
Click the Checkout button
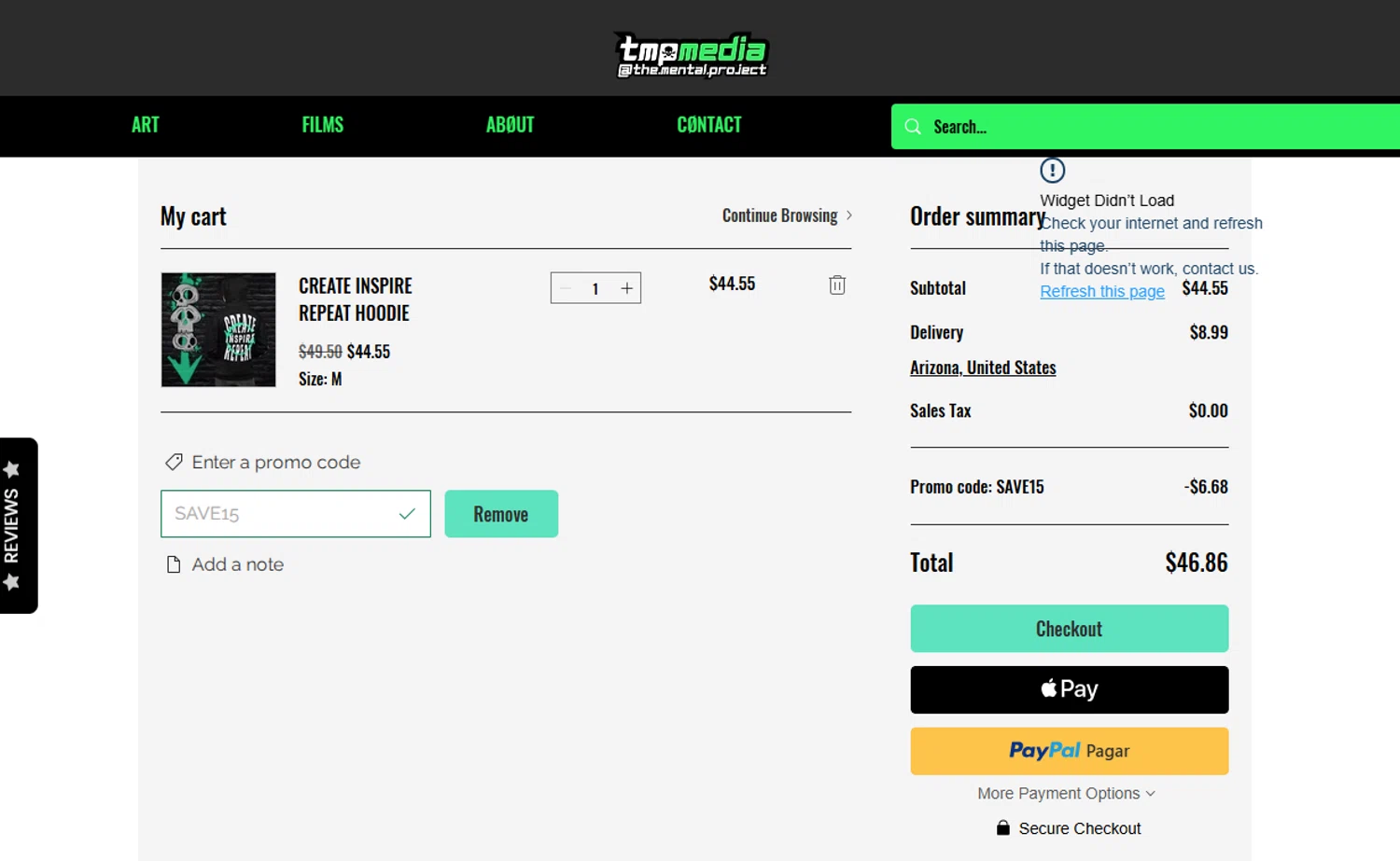point(1070,629)
